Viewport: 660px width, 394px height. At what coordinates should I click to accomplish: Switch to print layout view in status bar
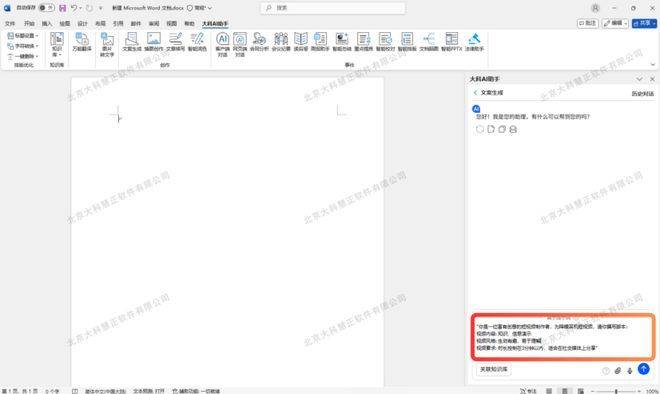[565, 391]
